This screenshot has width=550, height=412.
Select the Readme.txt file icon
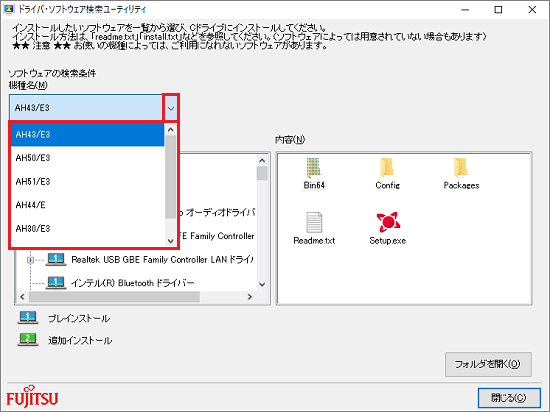314,222
